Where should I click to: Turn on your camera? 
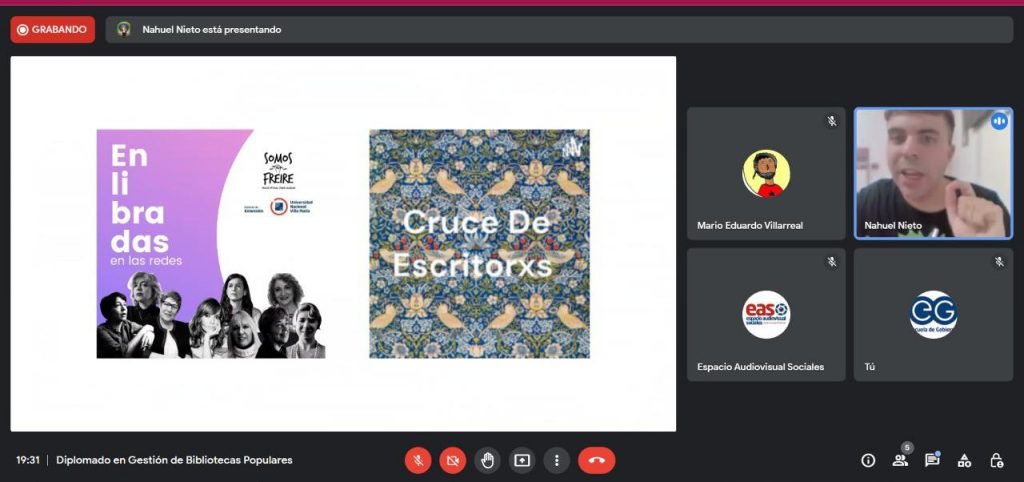pos(453,460)
